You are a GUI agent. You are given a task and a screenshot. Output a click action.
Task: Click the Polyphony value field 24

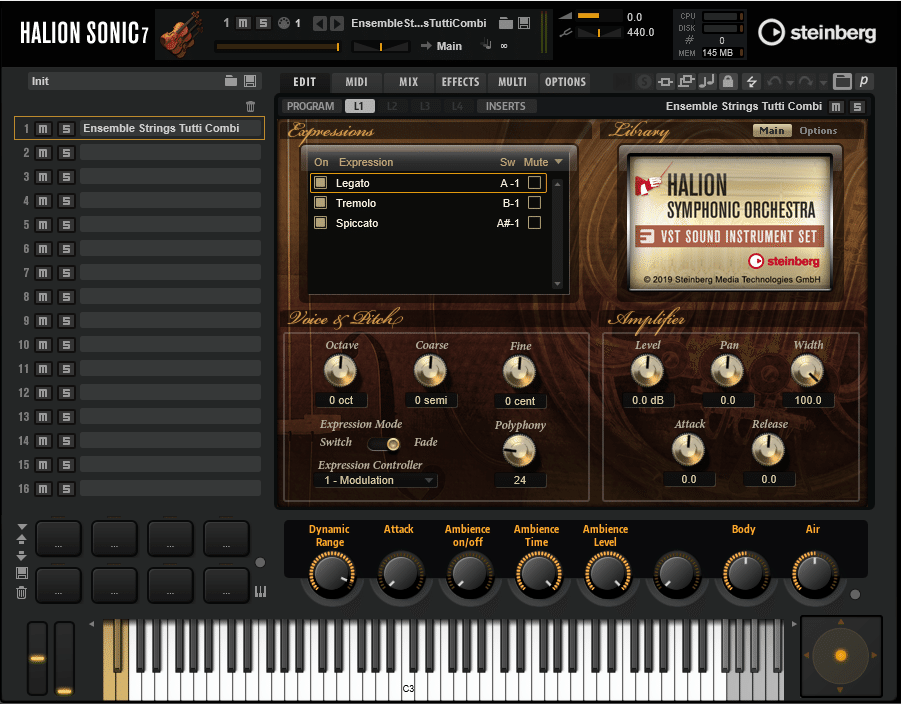[519, 480]
